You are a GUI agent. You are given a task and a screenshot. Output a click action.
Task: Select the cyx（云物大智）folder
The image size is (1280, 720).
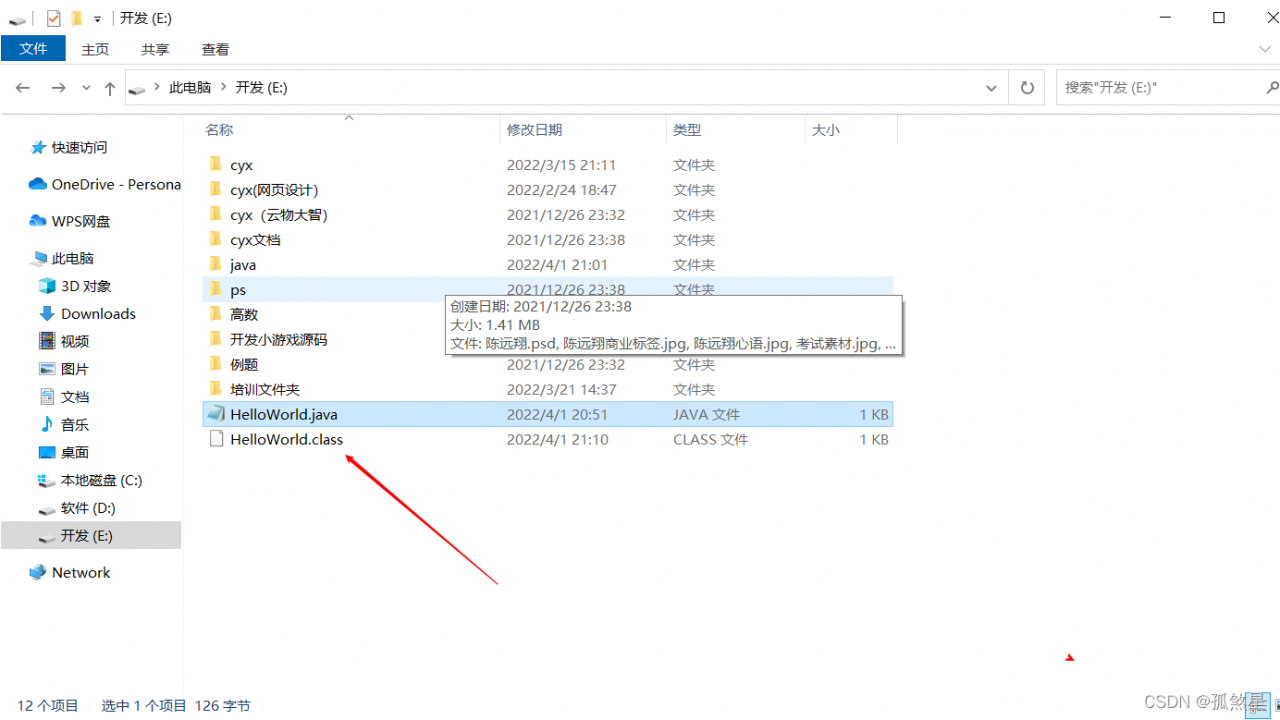279,215
